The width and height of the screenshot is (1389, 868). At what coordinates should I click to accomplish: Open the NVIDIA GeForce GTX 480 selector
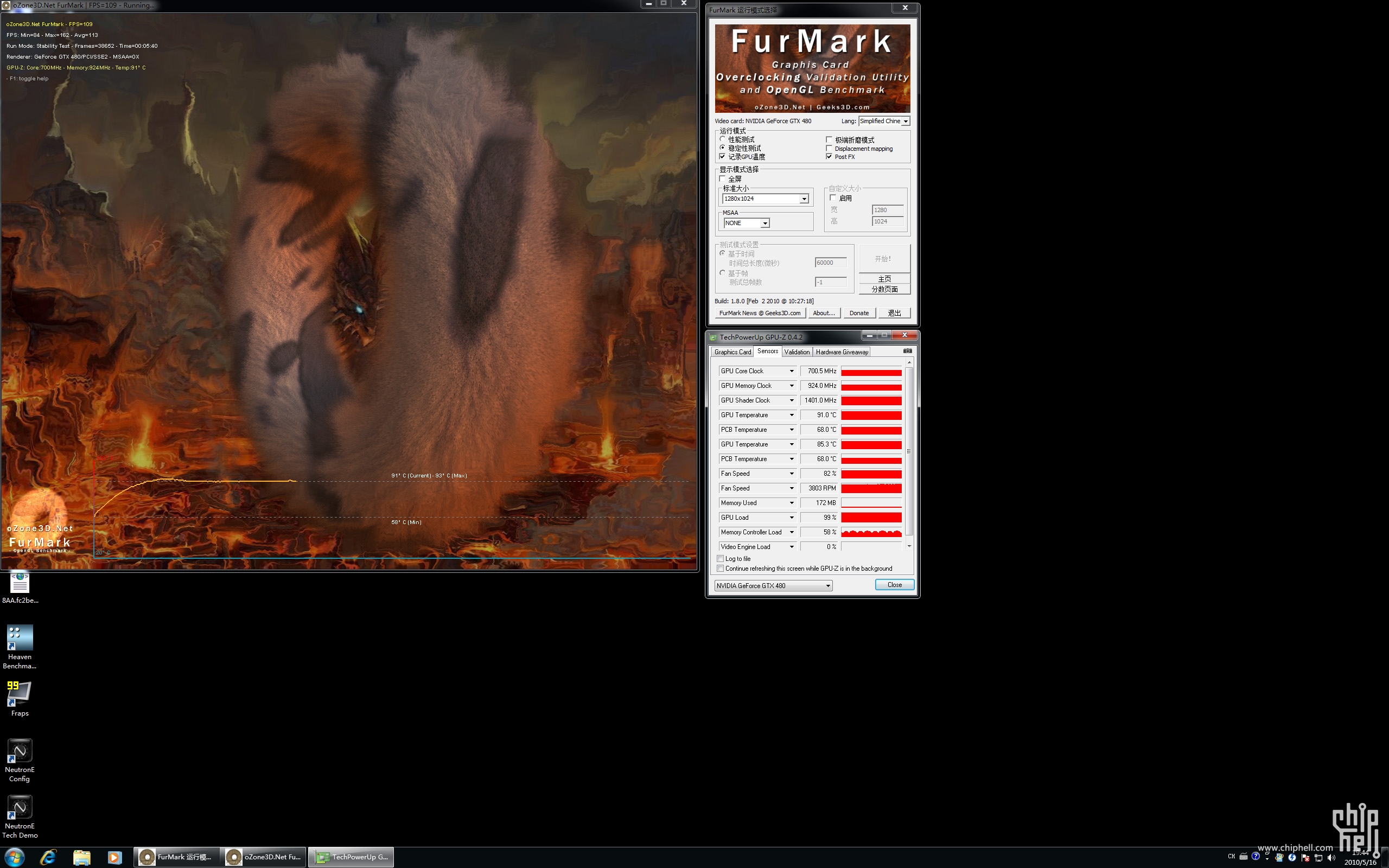(773, 585)
